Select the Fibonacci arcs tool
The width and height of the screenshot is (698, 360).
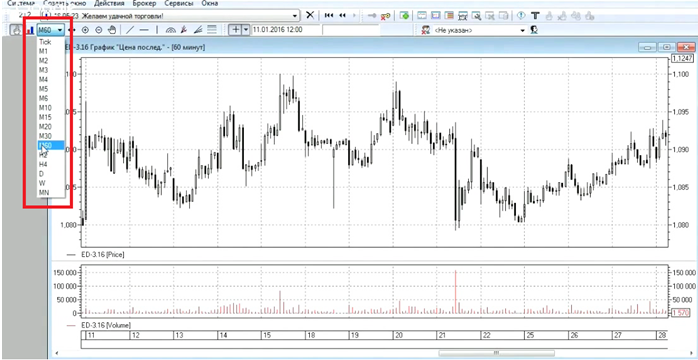click(170, 30)
